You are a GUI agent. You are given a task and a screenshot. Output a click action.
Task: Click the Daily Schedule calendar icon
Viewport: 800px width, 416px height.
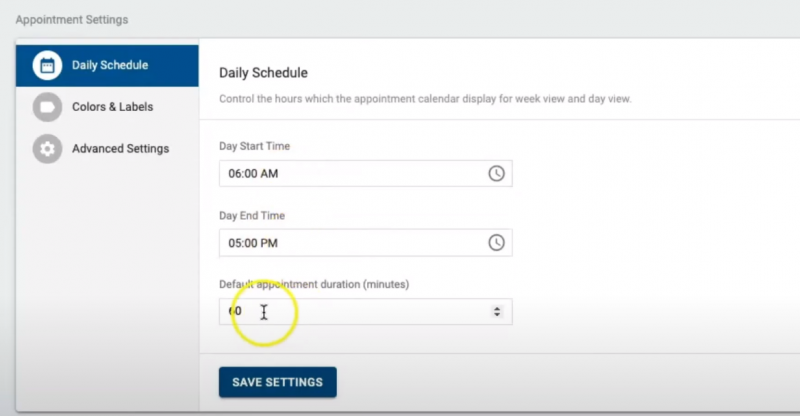(47, 66)
